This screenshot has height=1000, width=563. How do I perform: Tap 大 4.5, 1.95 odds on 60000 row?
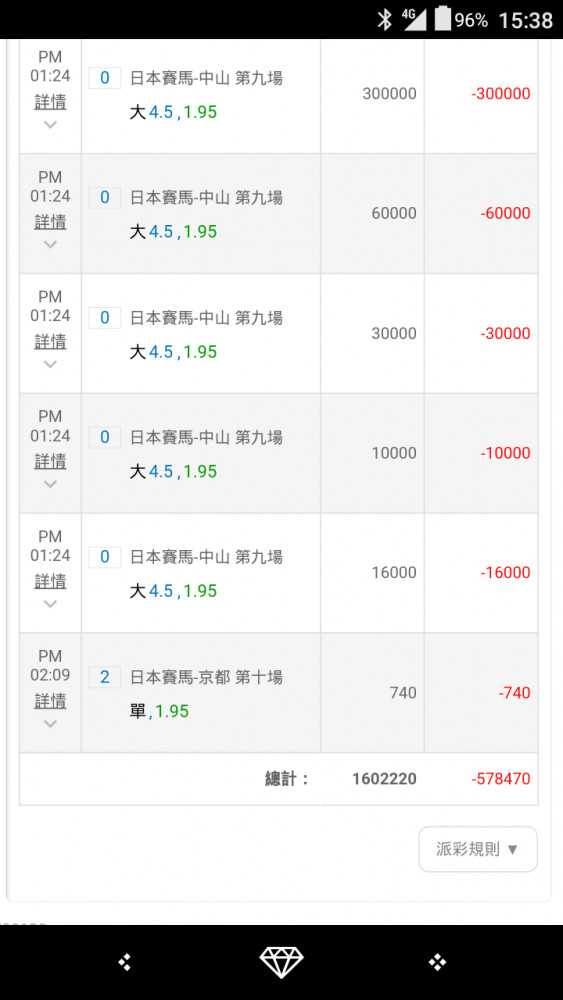[173, 232]
